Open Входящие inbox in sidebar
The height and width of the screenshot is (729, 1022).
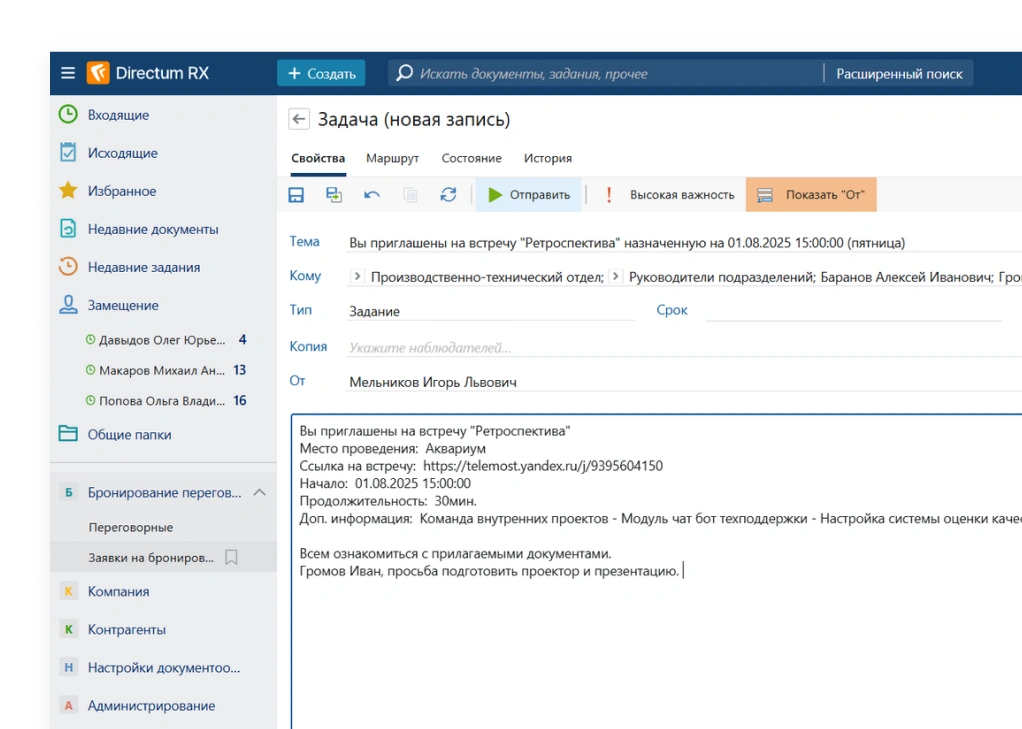118,115
